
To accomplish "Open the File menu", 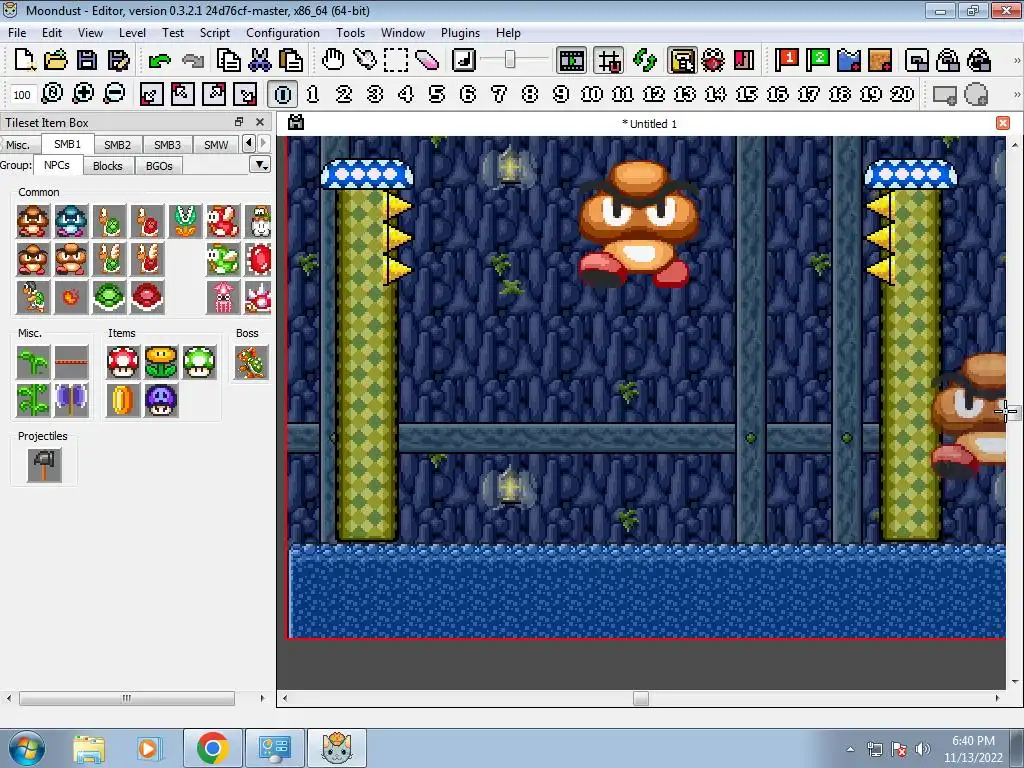I will 17,33.
